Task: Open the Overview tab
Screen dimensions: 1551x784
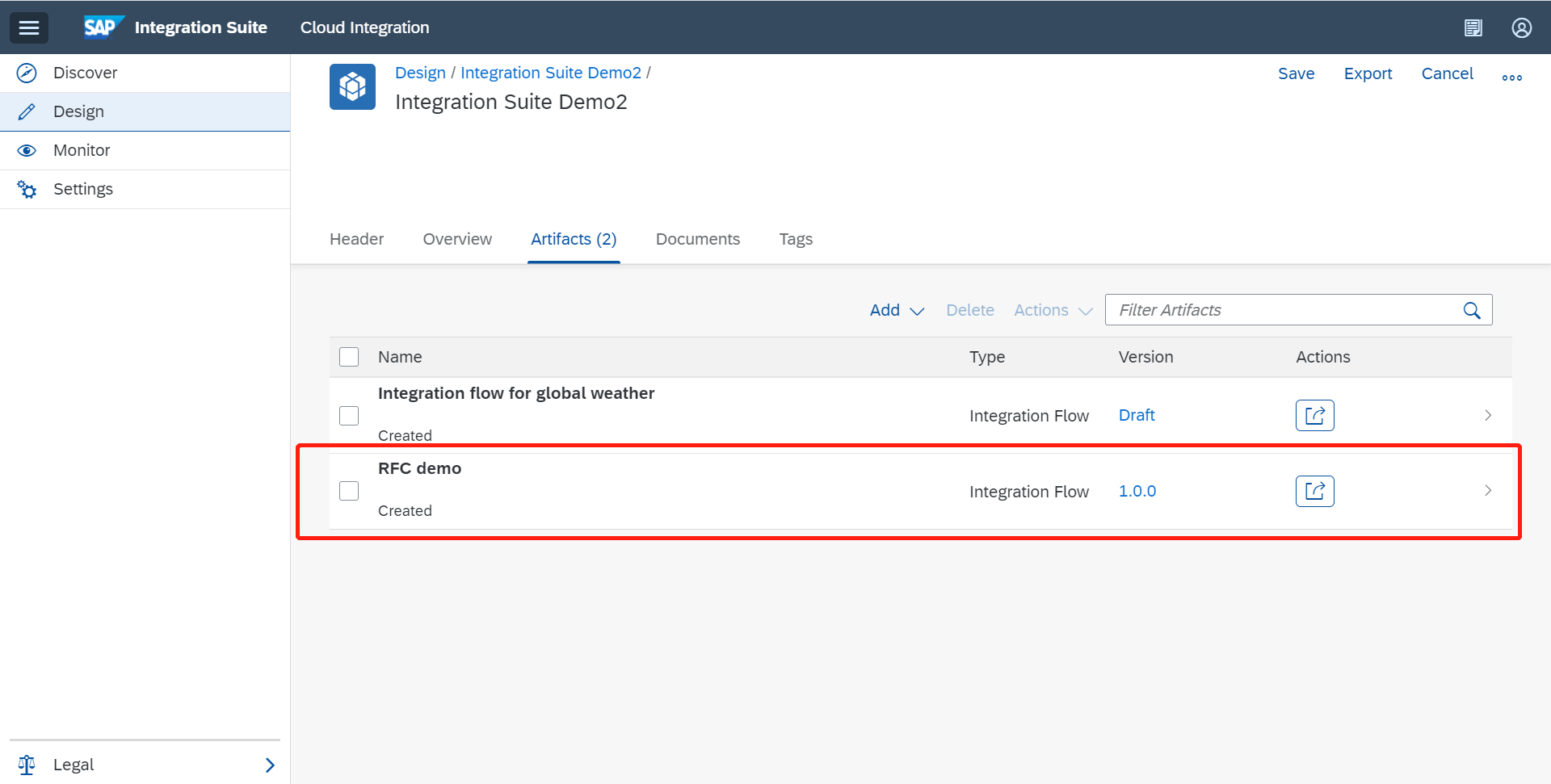Action: (x=456, y=239)
